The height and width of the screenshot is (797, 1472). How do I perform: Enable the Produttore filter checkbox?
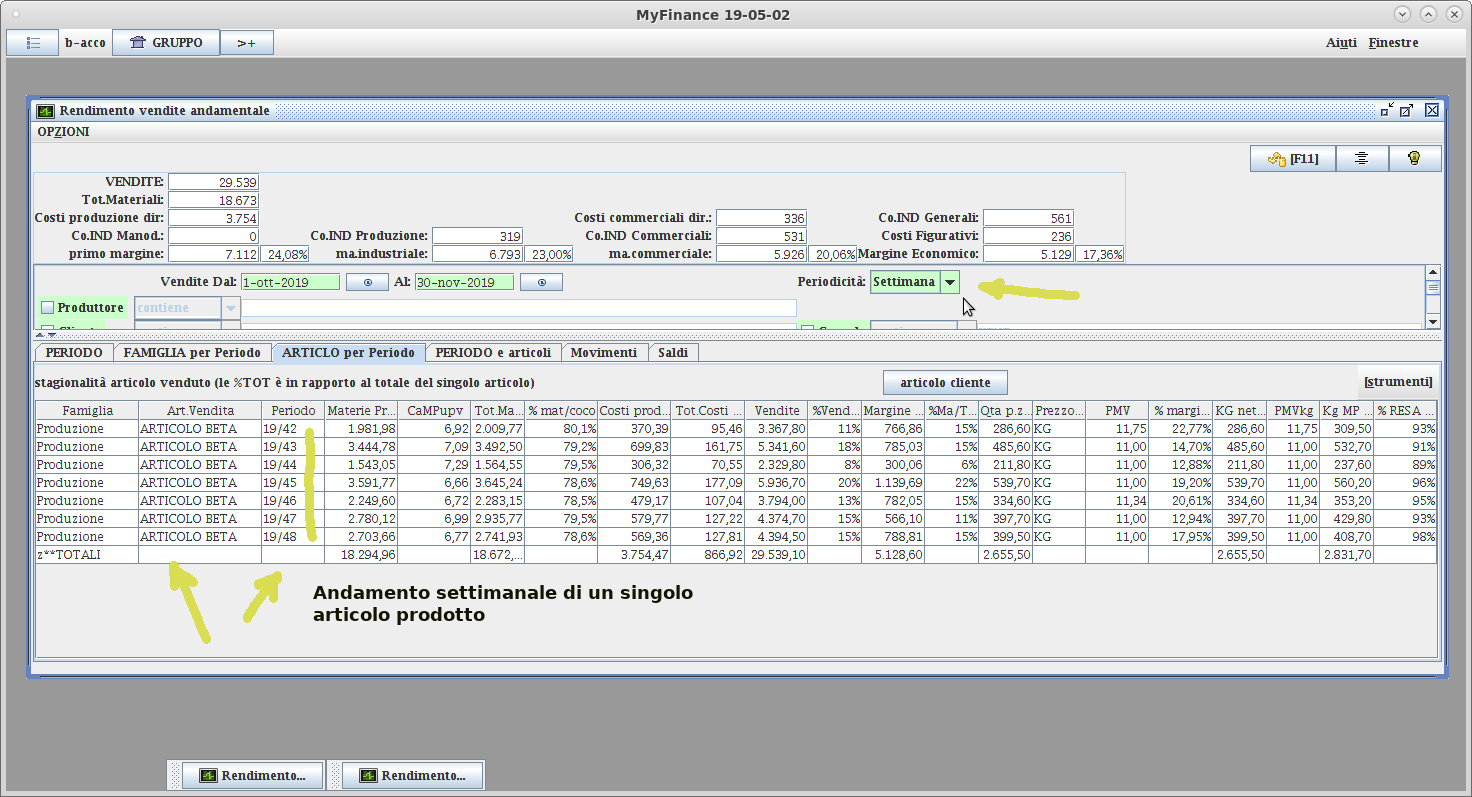coord(47,308)
